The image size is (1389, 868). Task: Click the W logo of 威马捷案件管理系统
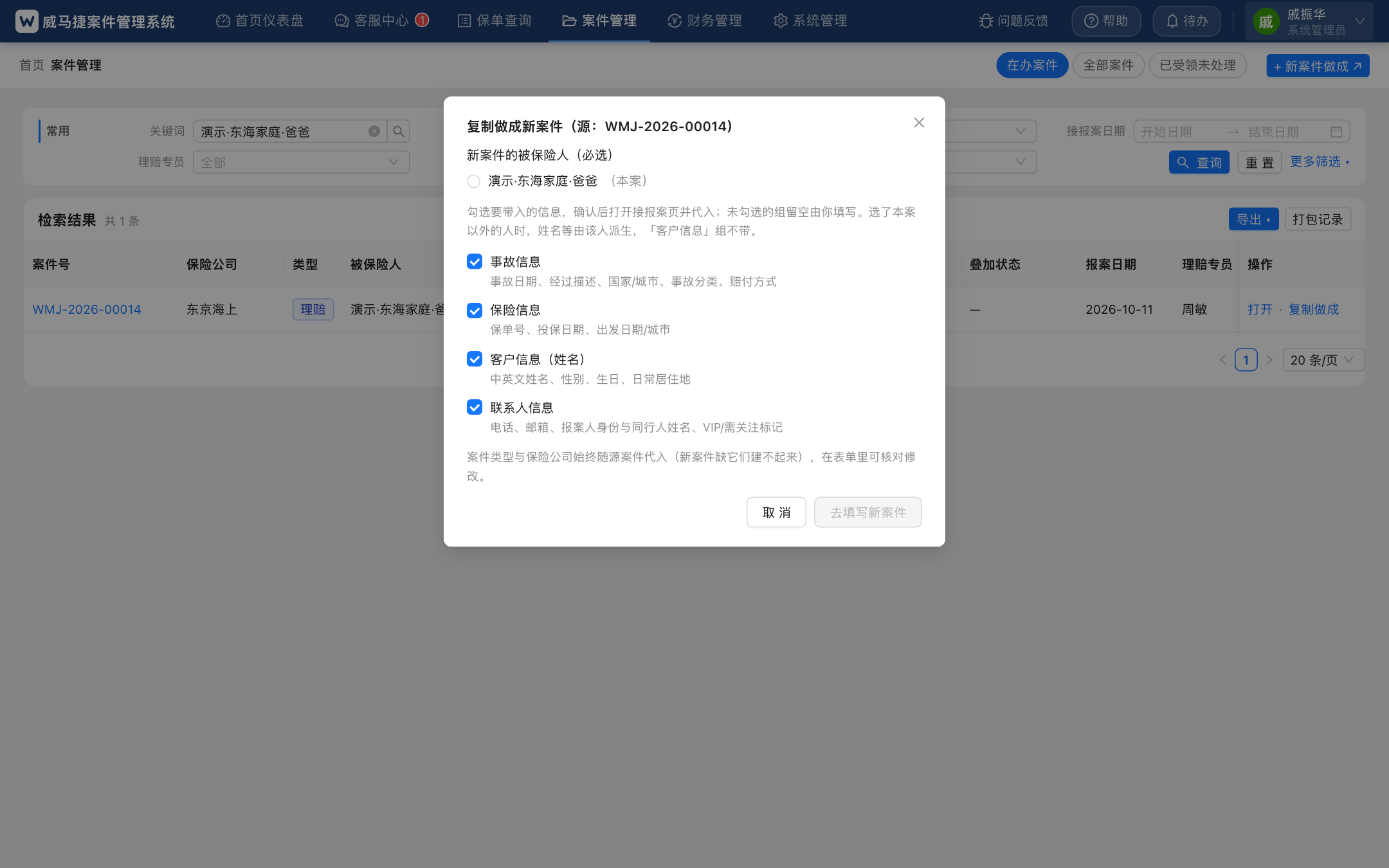[27, 21]
